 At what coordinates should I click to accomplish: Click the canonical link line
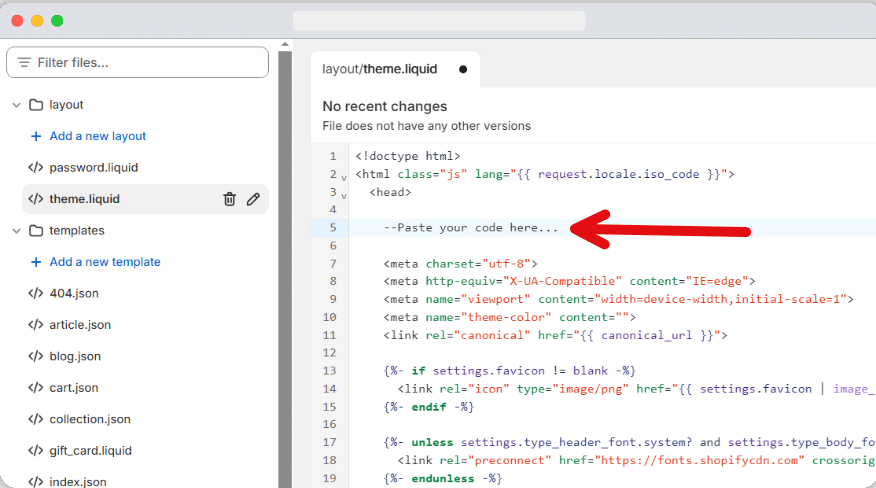pos(555,335)
